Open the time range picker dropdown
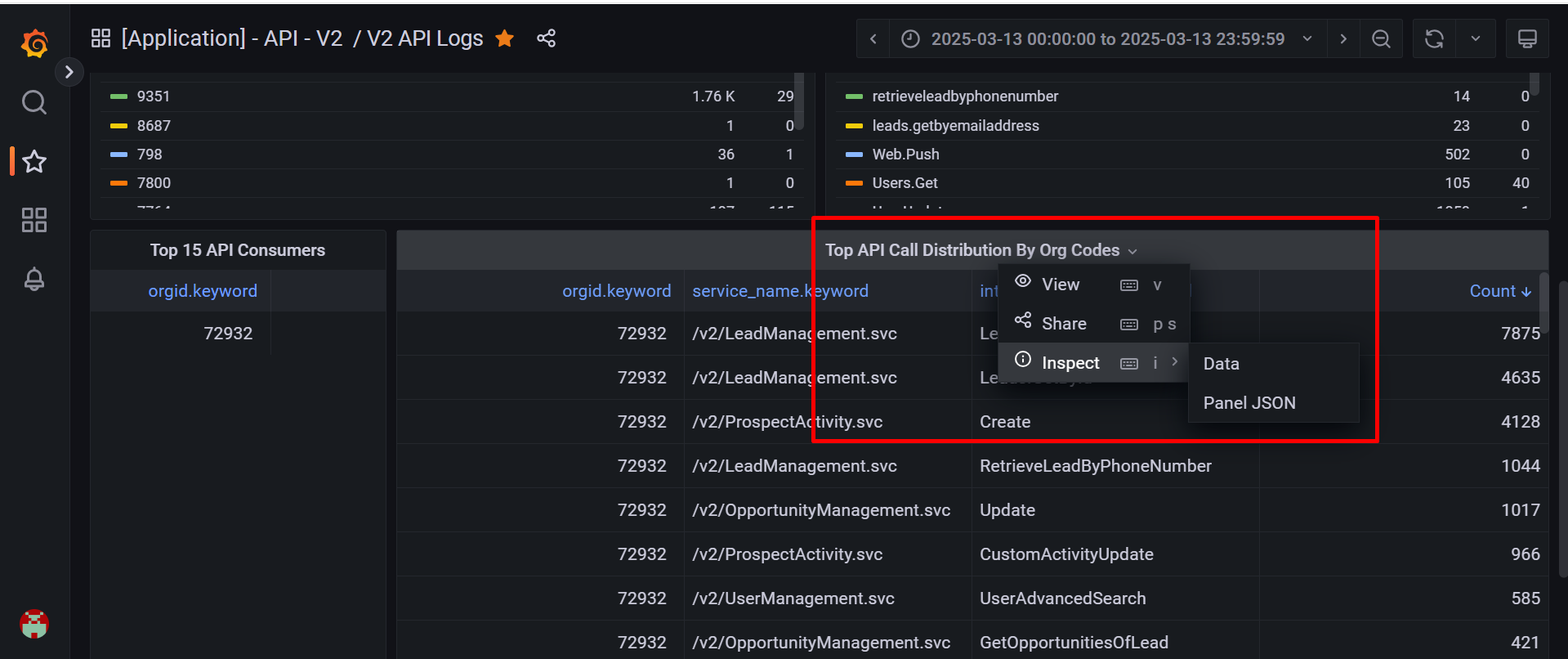Viewport: 1568px width, 659px height. point(1108,39)
